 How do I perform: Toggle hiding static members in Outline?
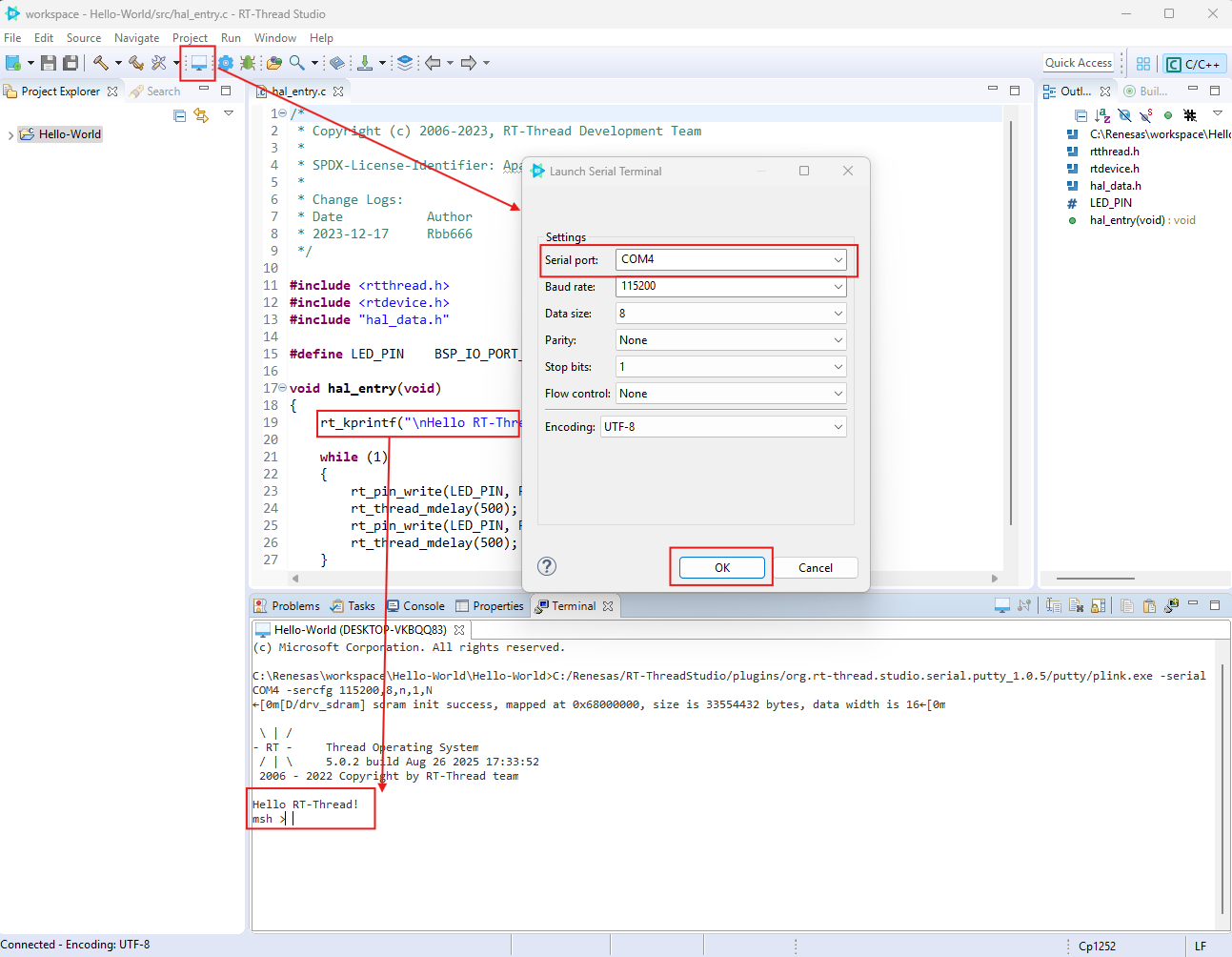[1144, 114]
